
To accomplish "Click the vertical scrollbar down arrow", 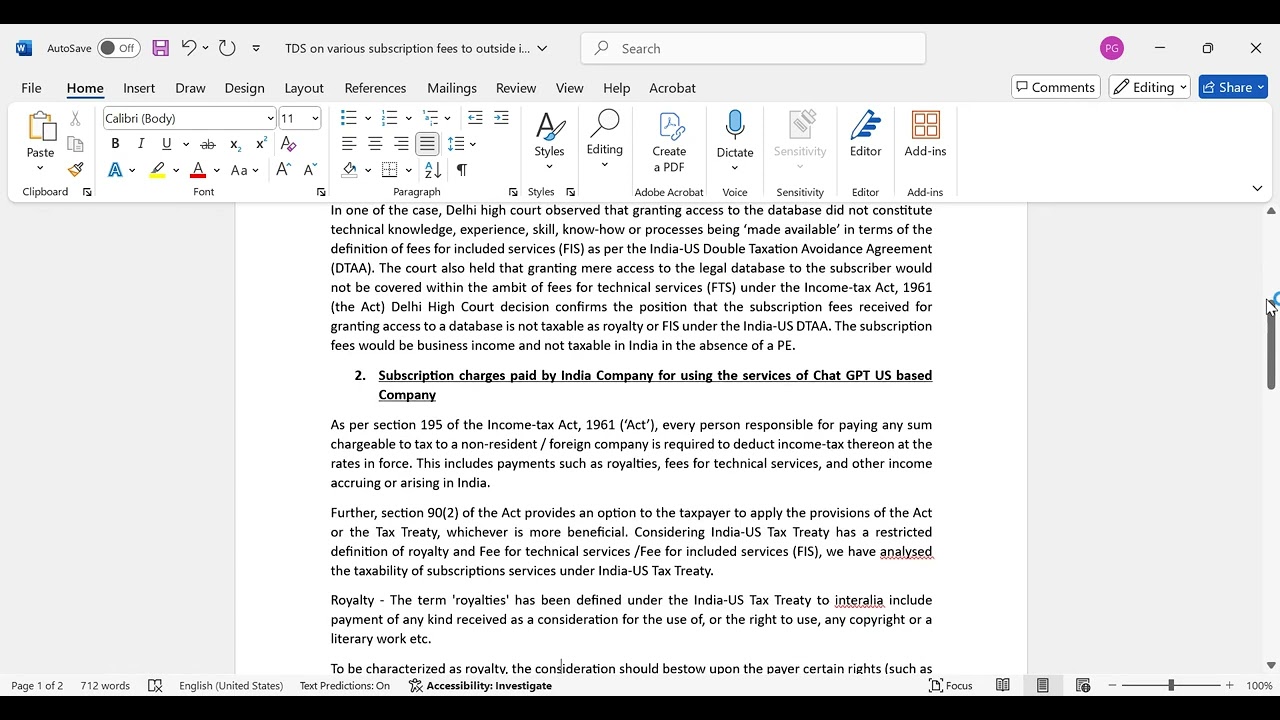I will (x=1271, y=665).
